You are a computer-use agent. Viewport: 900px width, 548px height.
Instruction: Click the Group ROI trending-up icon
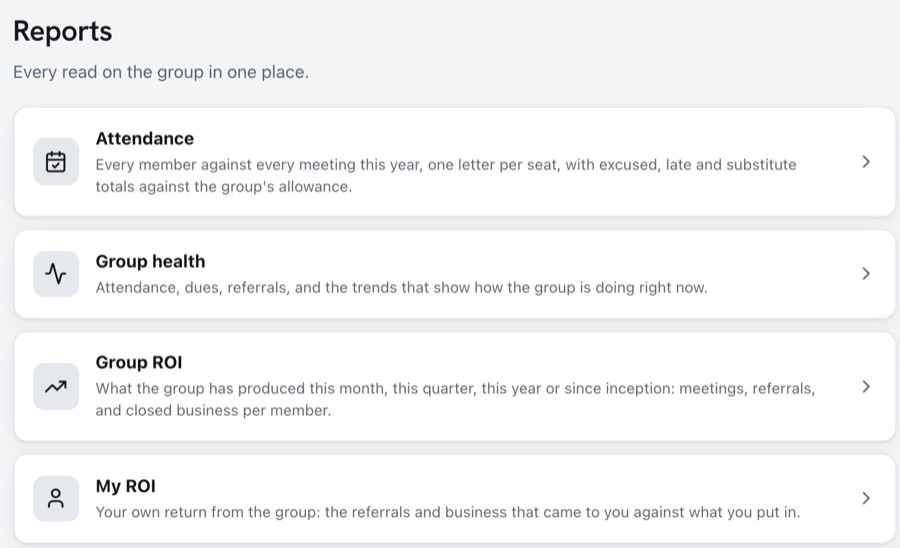click(x=56, y=386)
